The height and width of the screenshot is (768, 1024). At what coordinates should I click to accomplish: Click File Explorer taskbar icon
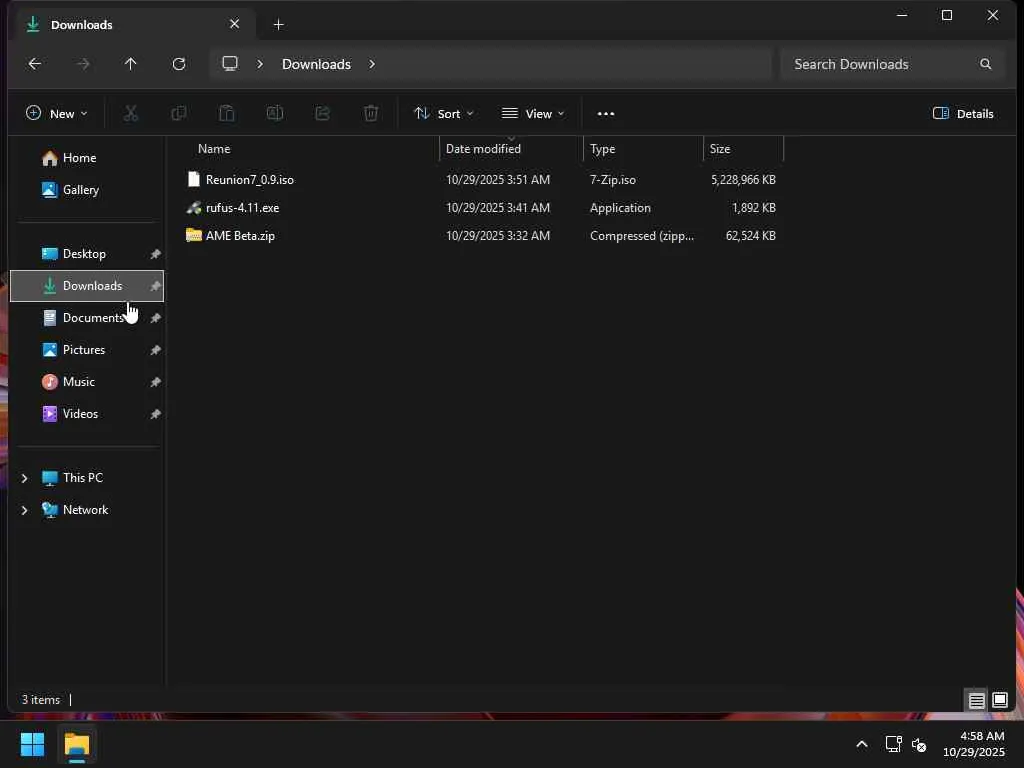pos(77,744)
